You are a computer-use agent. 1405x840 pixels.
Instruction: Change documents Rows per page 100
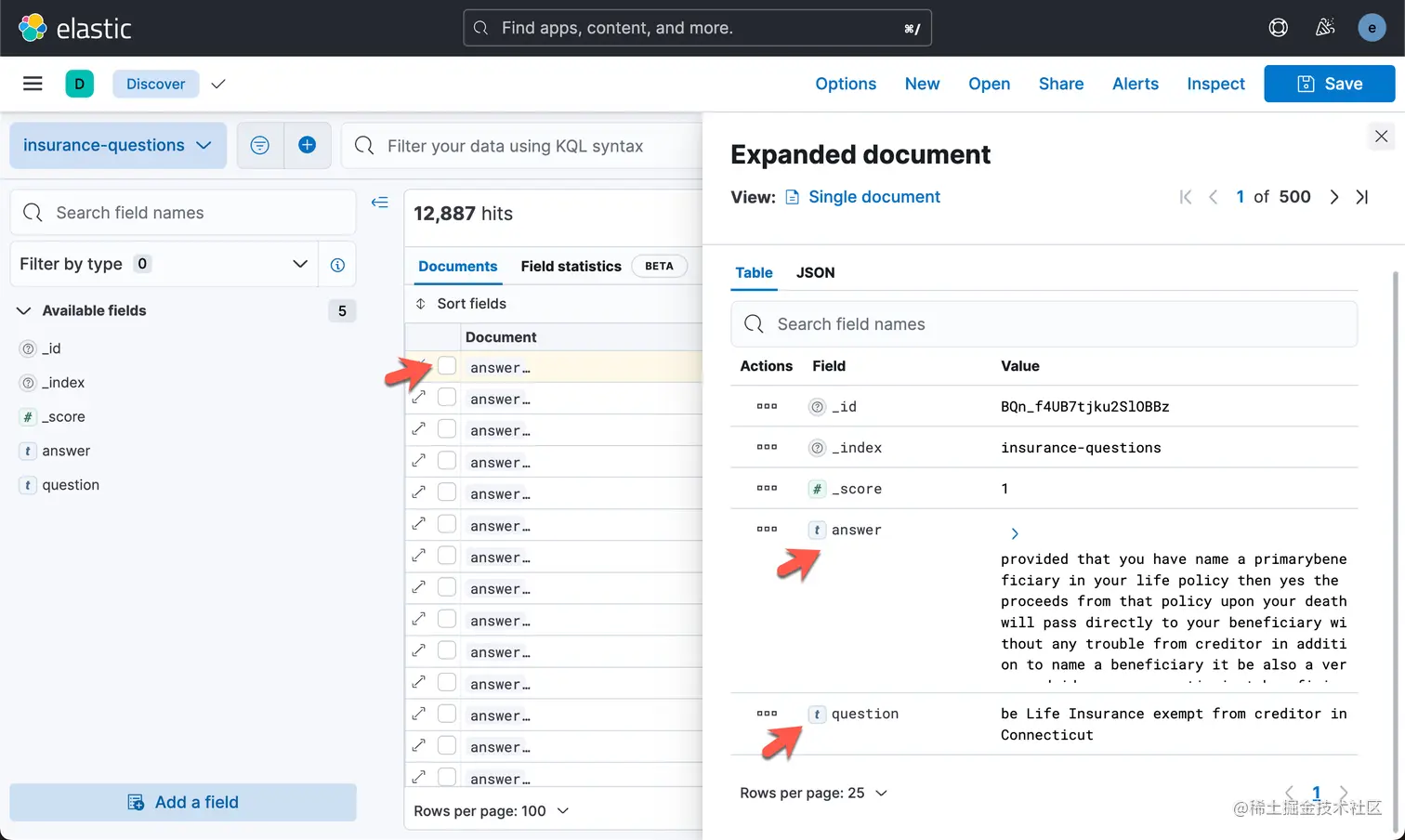(x=492, y=811)
